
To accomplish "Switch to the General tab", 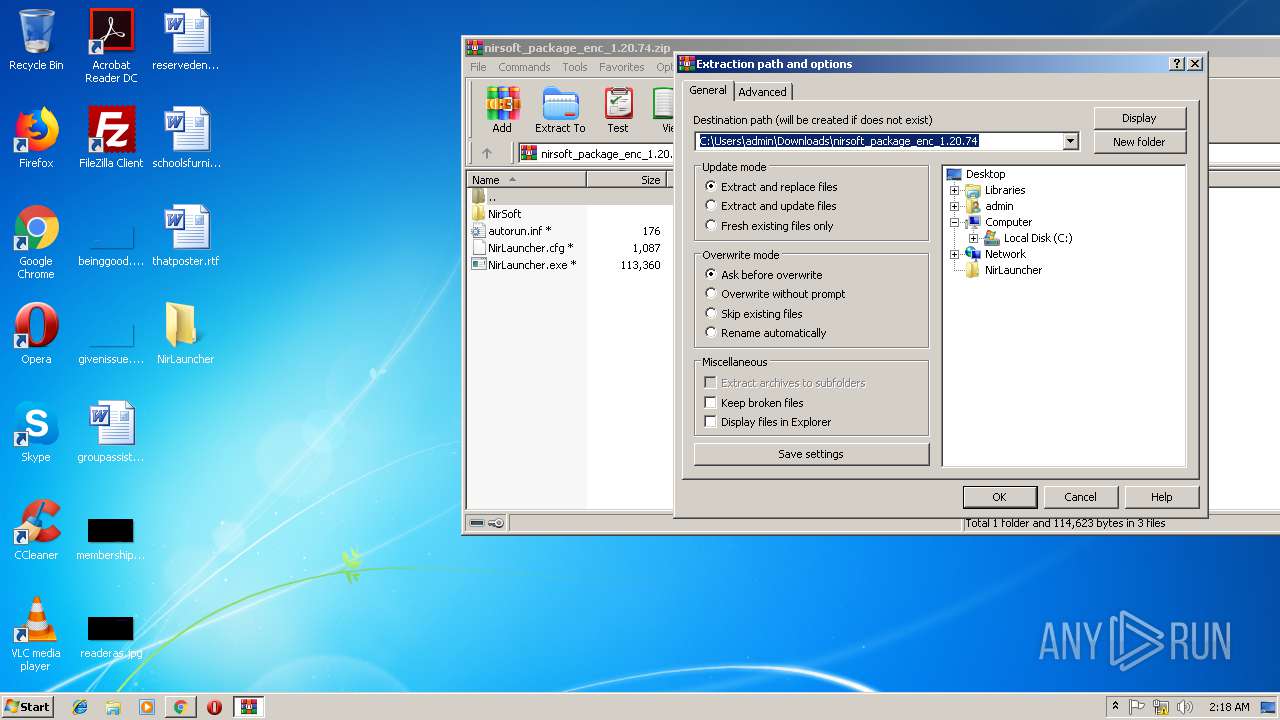I will (708, 90).
